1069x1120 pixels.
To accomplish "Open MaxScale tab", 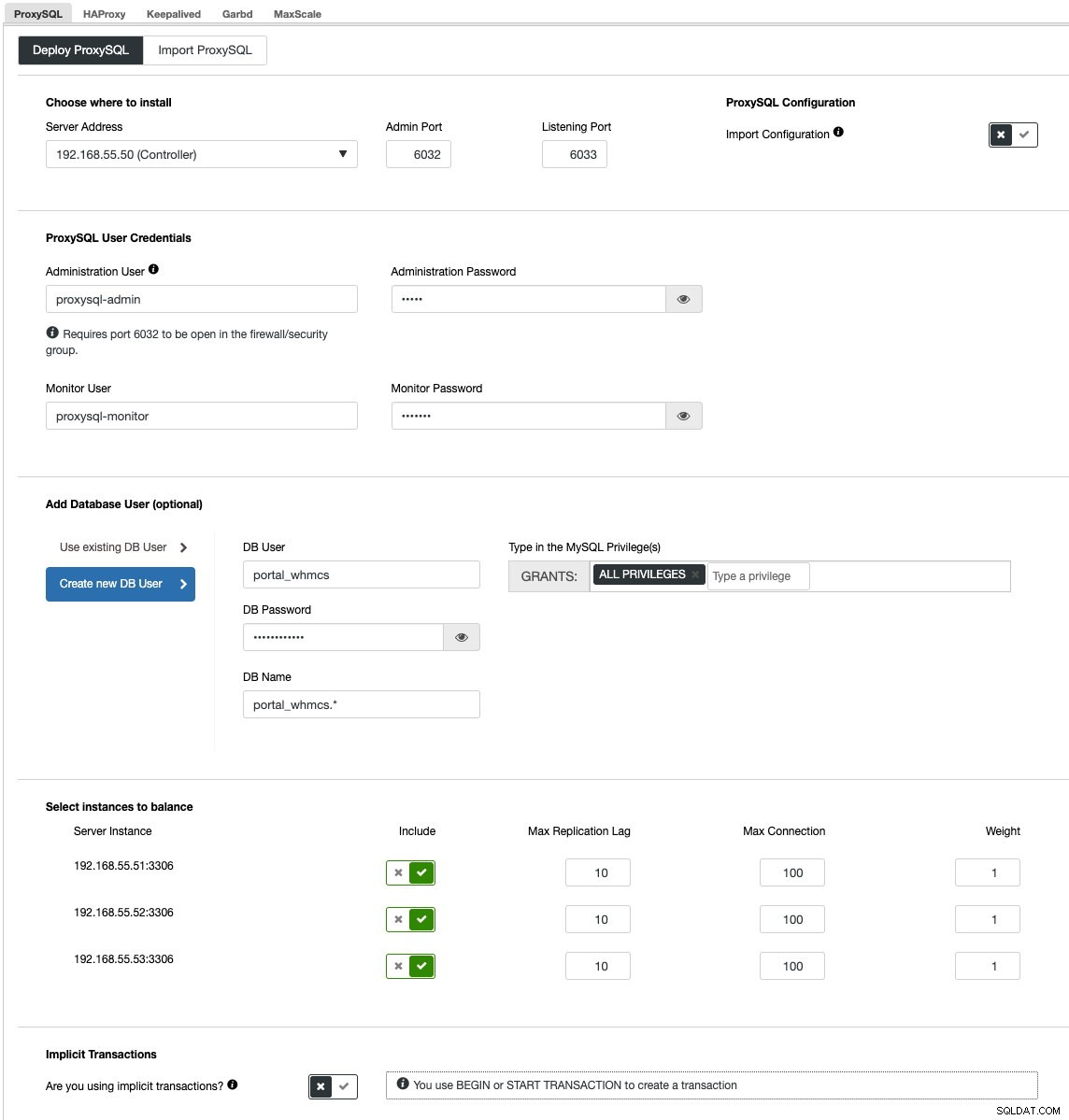I will pyautogui.click(x=297, y=14).
